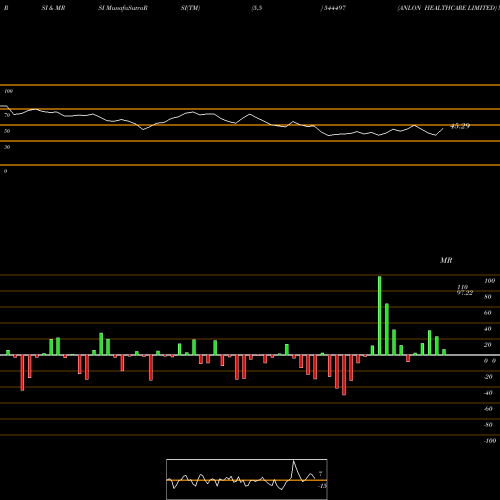
Task: Select the 544497 stock code text
Action: pos(334,8)
